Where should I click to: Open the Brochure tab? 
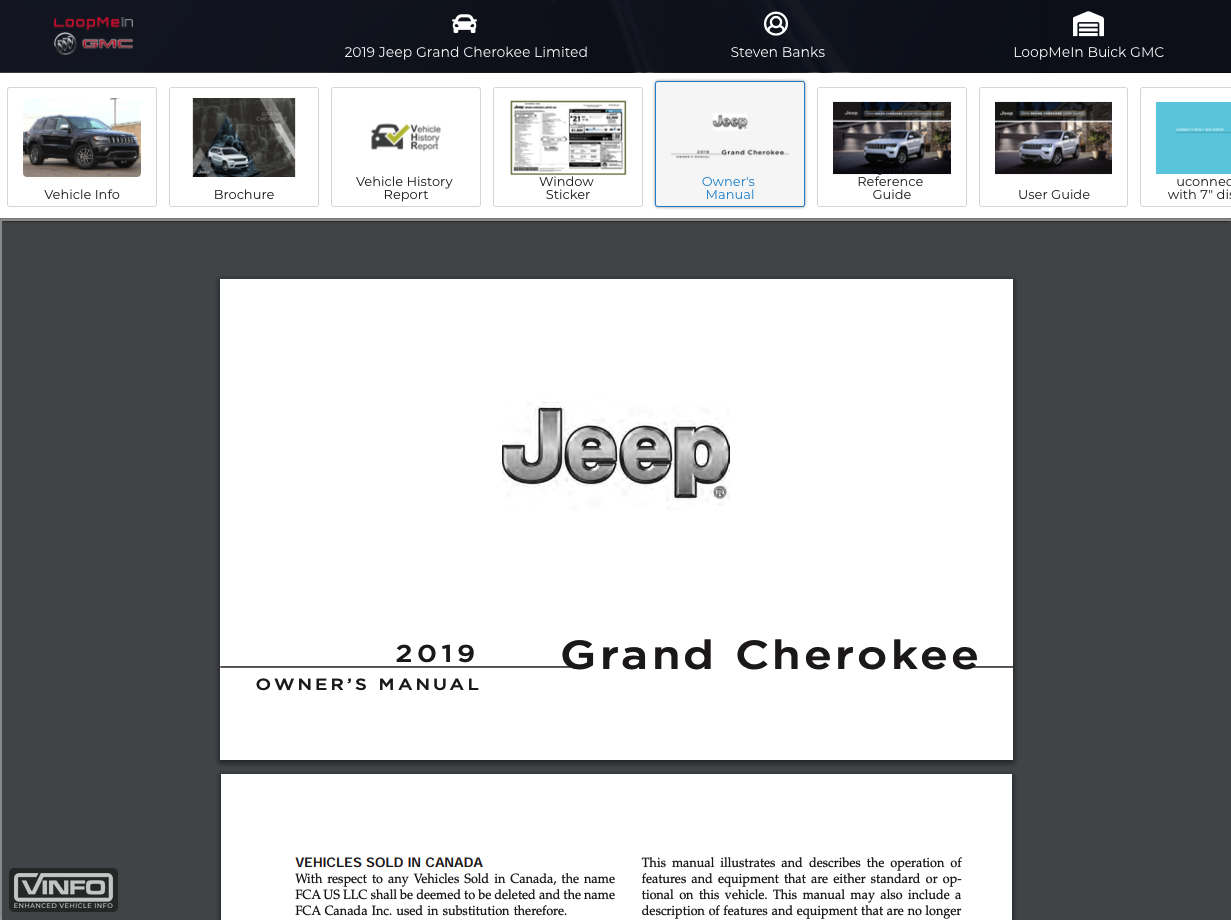pyautogui.click(x=244, y=147)
